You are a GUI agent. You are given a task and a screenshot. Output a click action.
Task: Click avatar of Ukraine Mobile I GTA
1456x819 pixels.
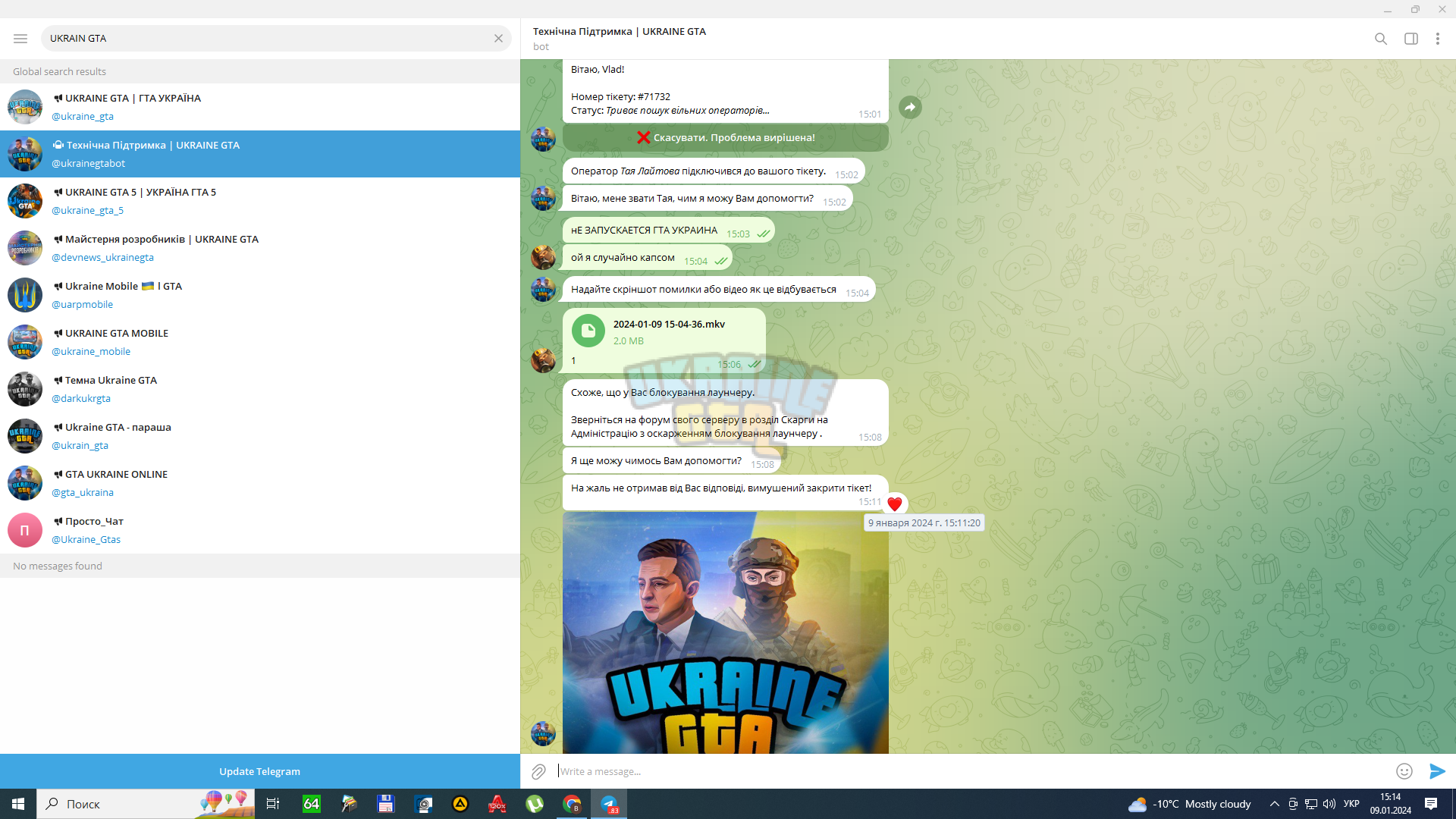pyautogui.click(x=25, y=295)
